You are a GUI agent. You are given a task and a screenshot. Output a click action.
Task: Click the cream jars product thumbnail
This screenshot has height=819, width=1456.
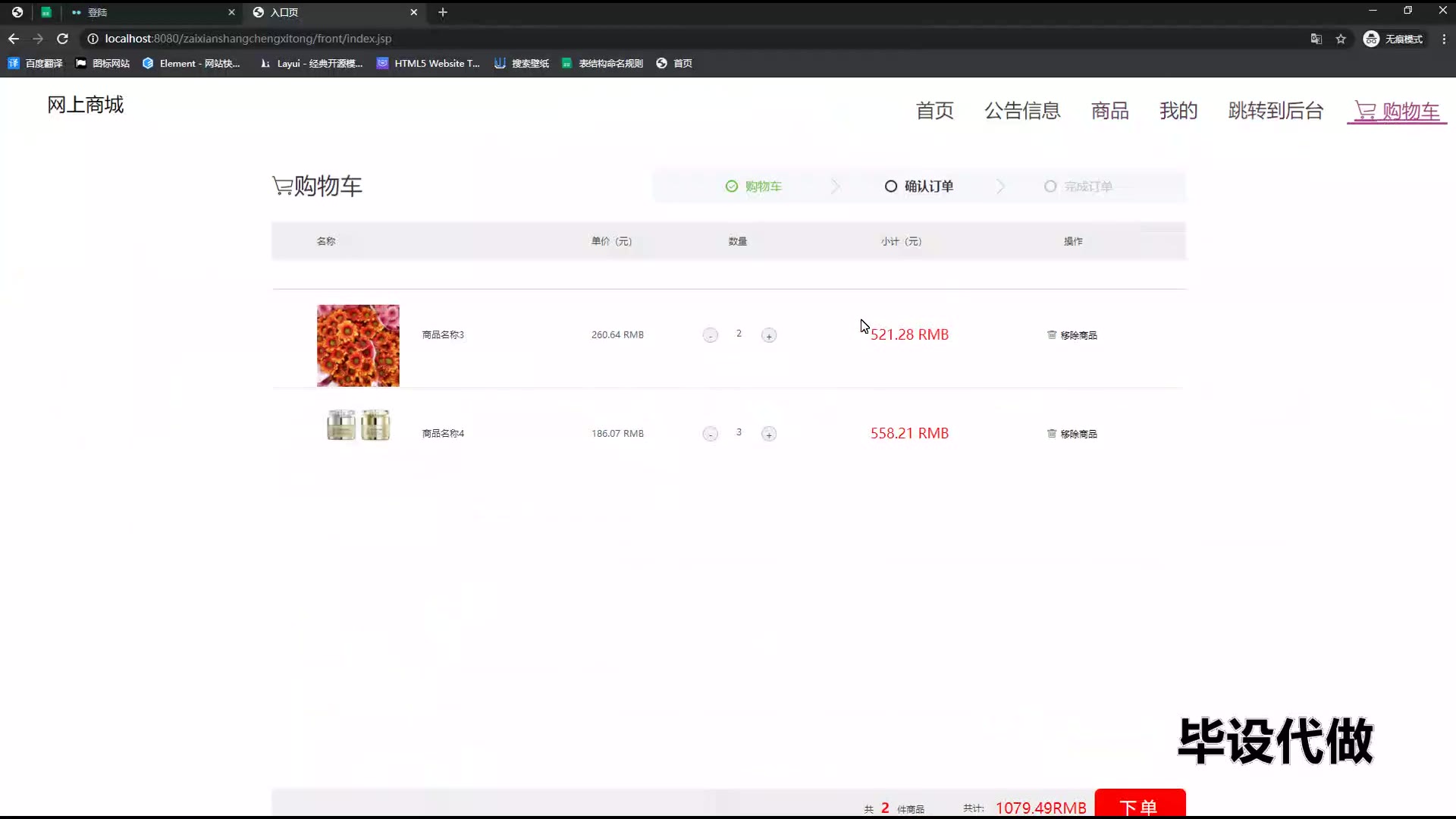tap(358, 425)
